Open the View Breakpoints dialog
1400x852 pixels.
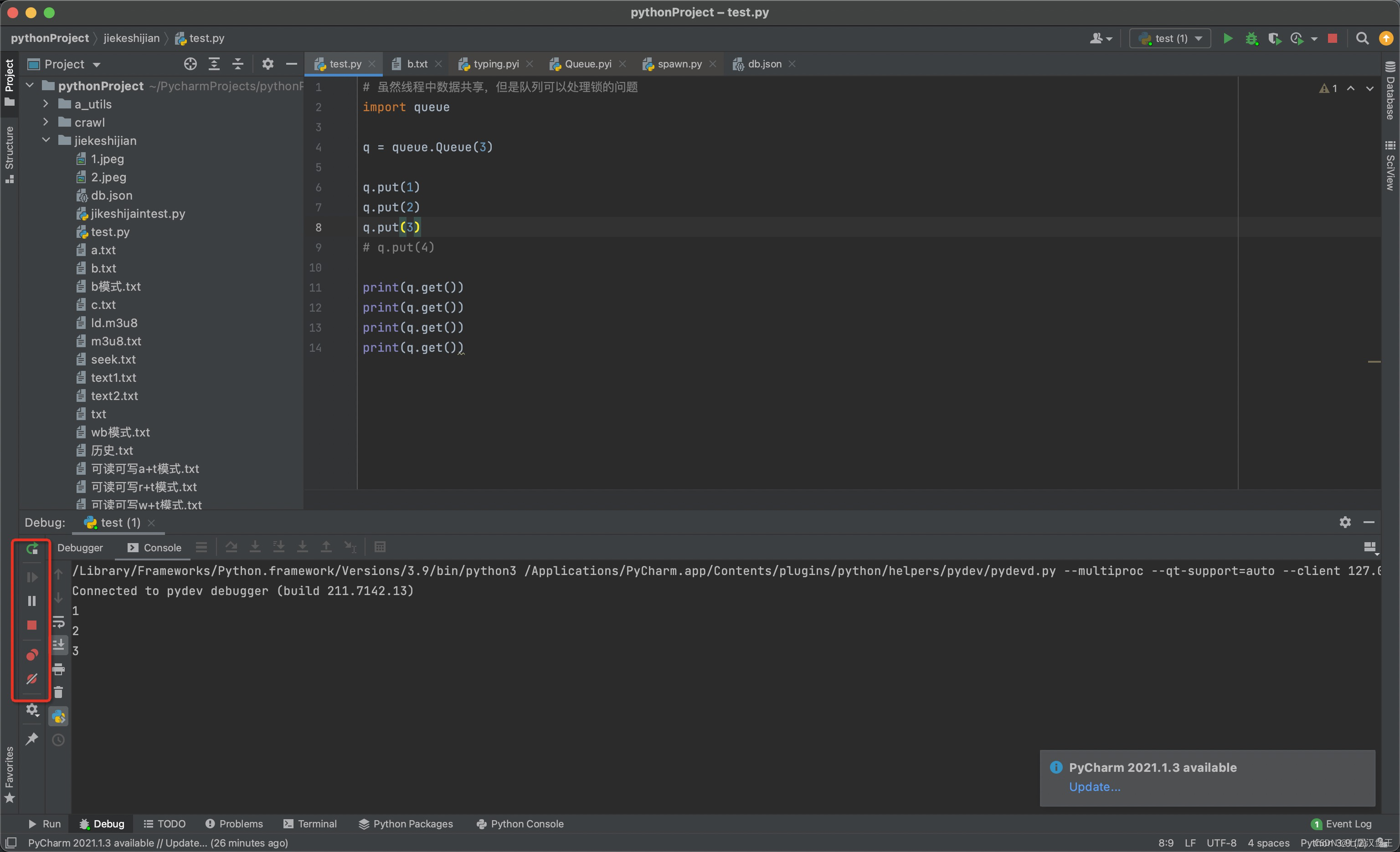pos(32,655)
